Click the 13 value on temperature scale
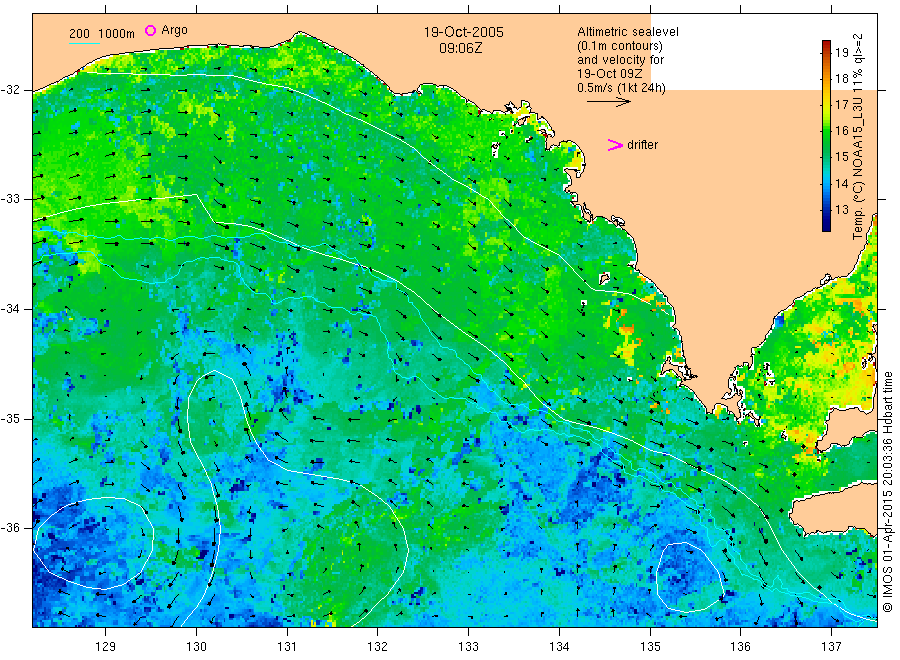The image size is (900, 660). (841, 209)
